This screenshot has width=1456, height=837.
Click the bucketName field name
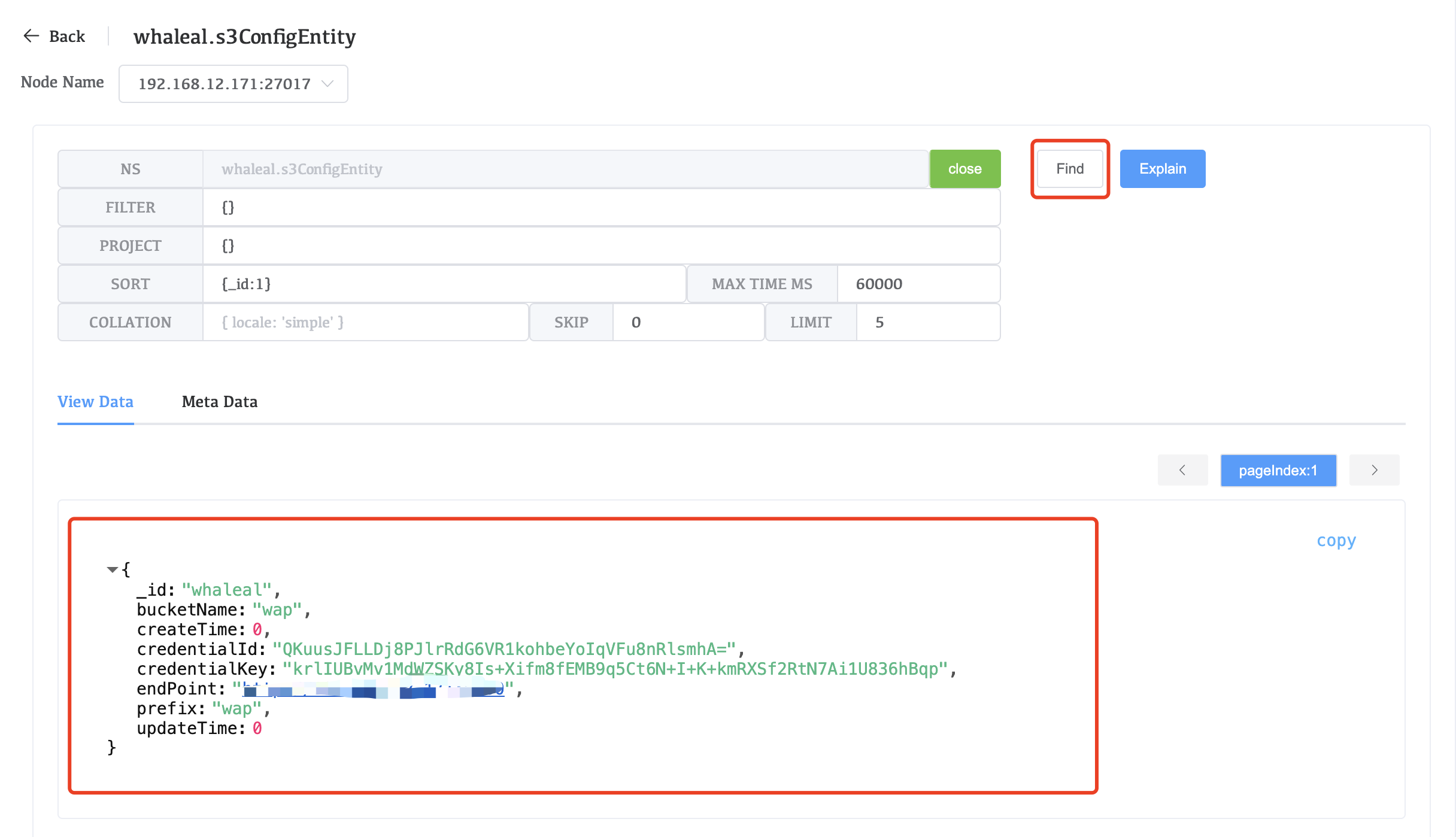pyautogui.click(x=191, y=610)
